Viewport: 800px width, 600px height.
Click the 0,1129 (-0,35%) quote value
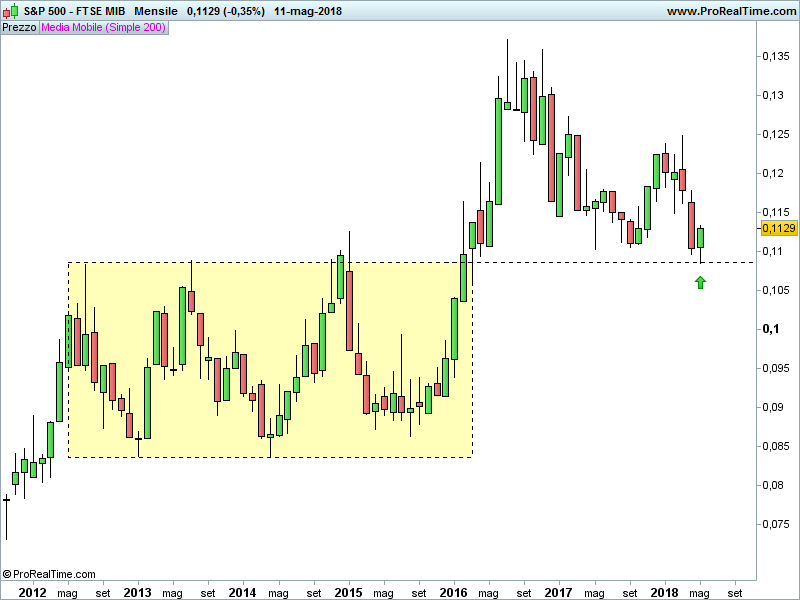click(226, 11)
